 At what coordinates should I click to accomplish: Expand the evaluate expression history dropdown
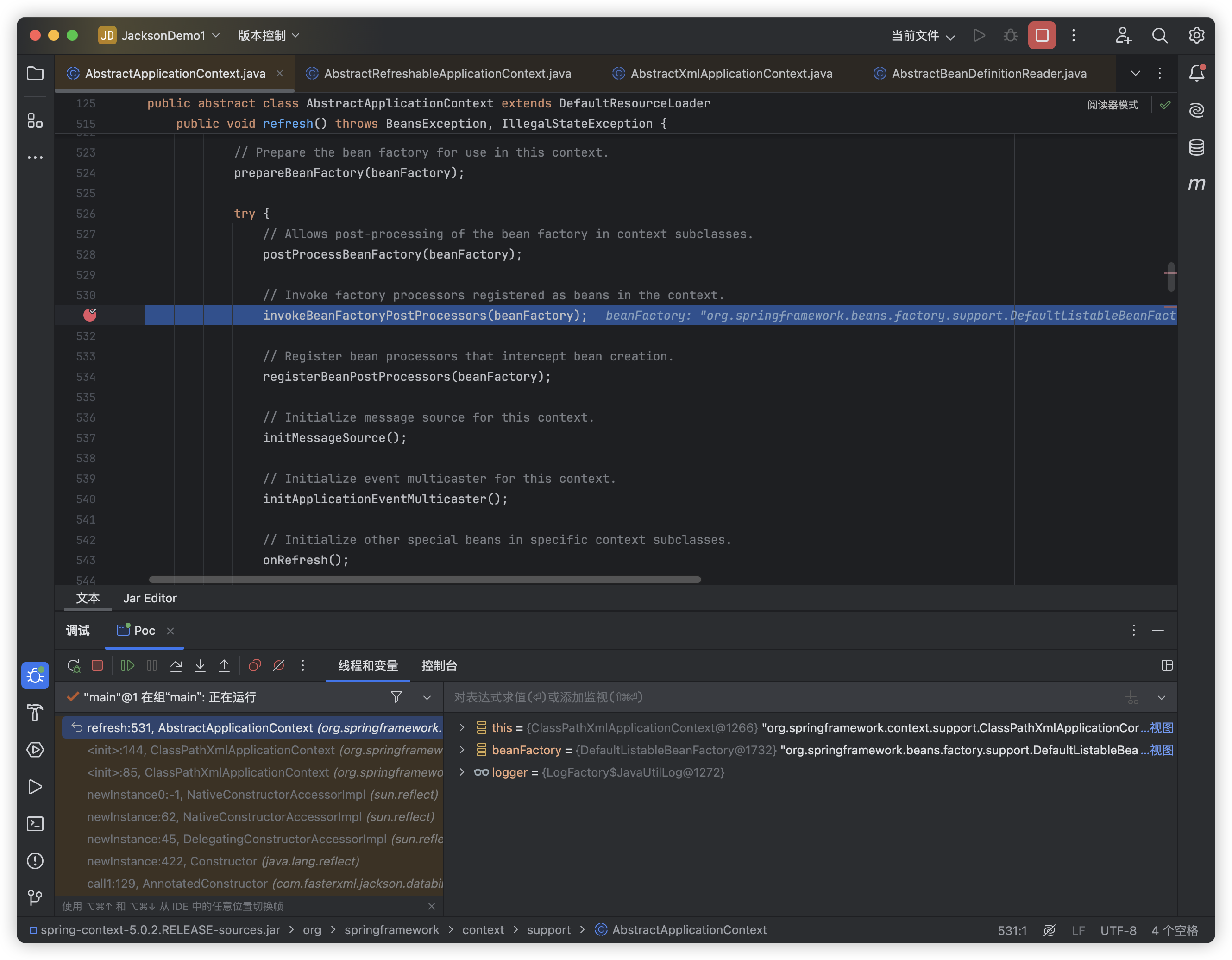click(x=1162, y=698)
